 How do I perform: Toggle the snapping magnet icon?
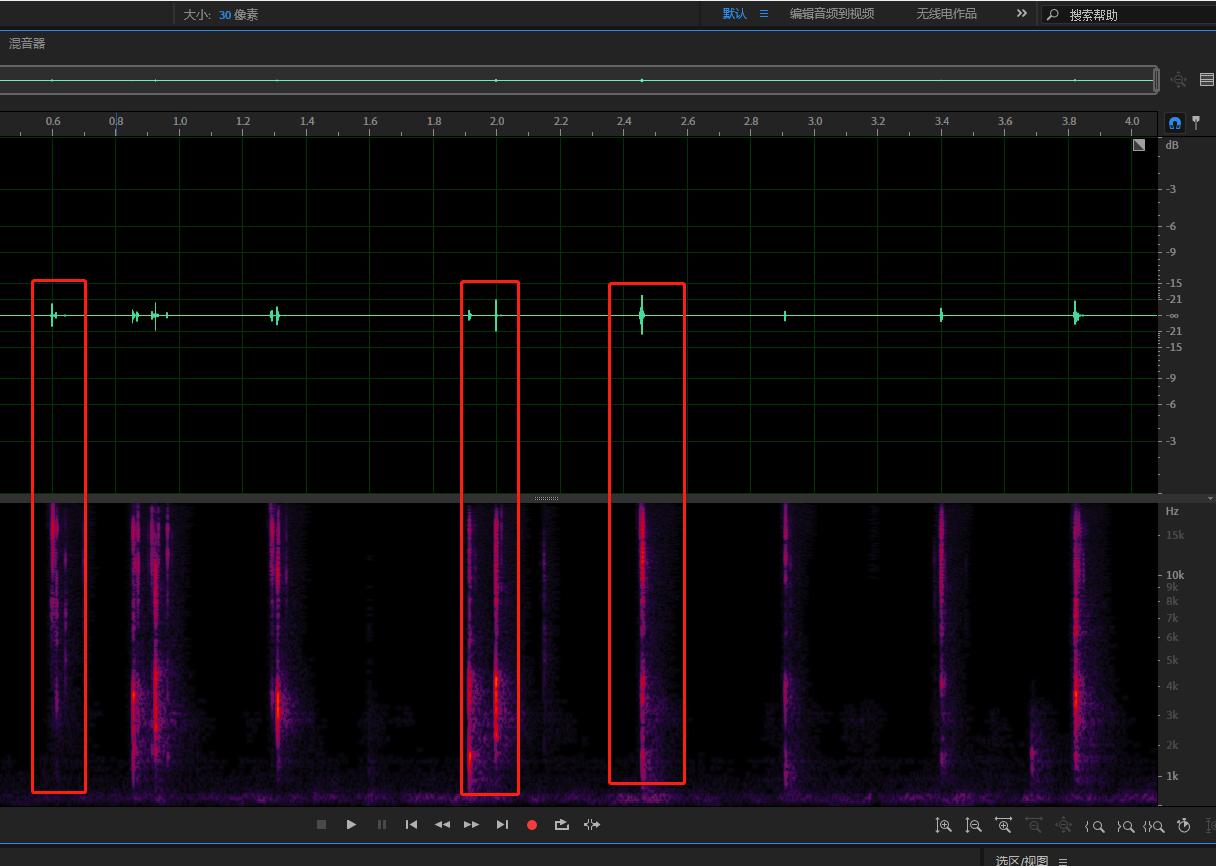1174,123
